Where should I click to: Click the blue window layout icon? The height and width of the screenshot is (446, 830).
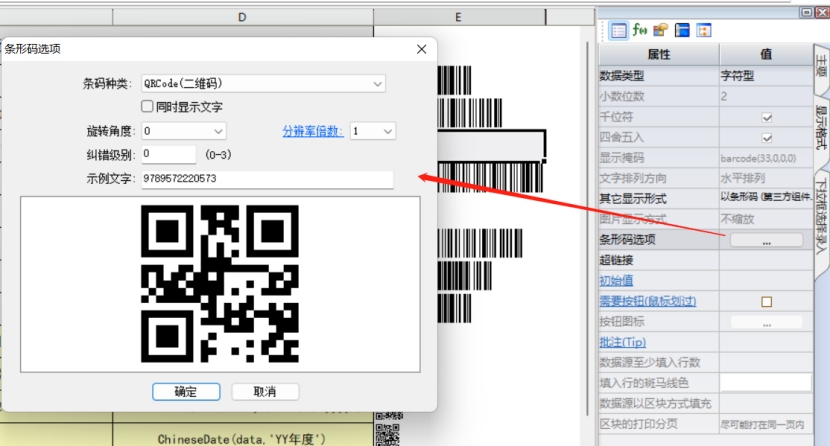pyautogui.click(x=682, y=30)
